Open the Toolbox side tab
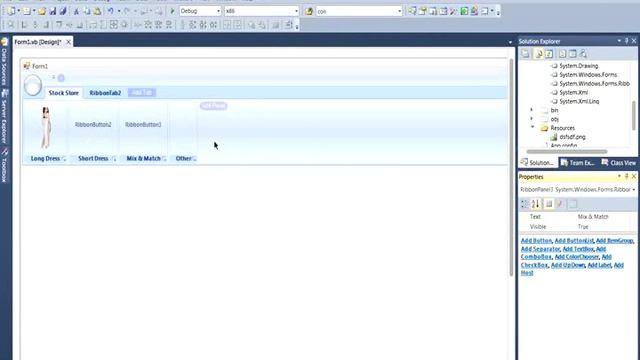Screen dimensions: 640x360 pyautogui.click(x=4, y=165)
